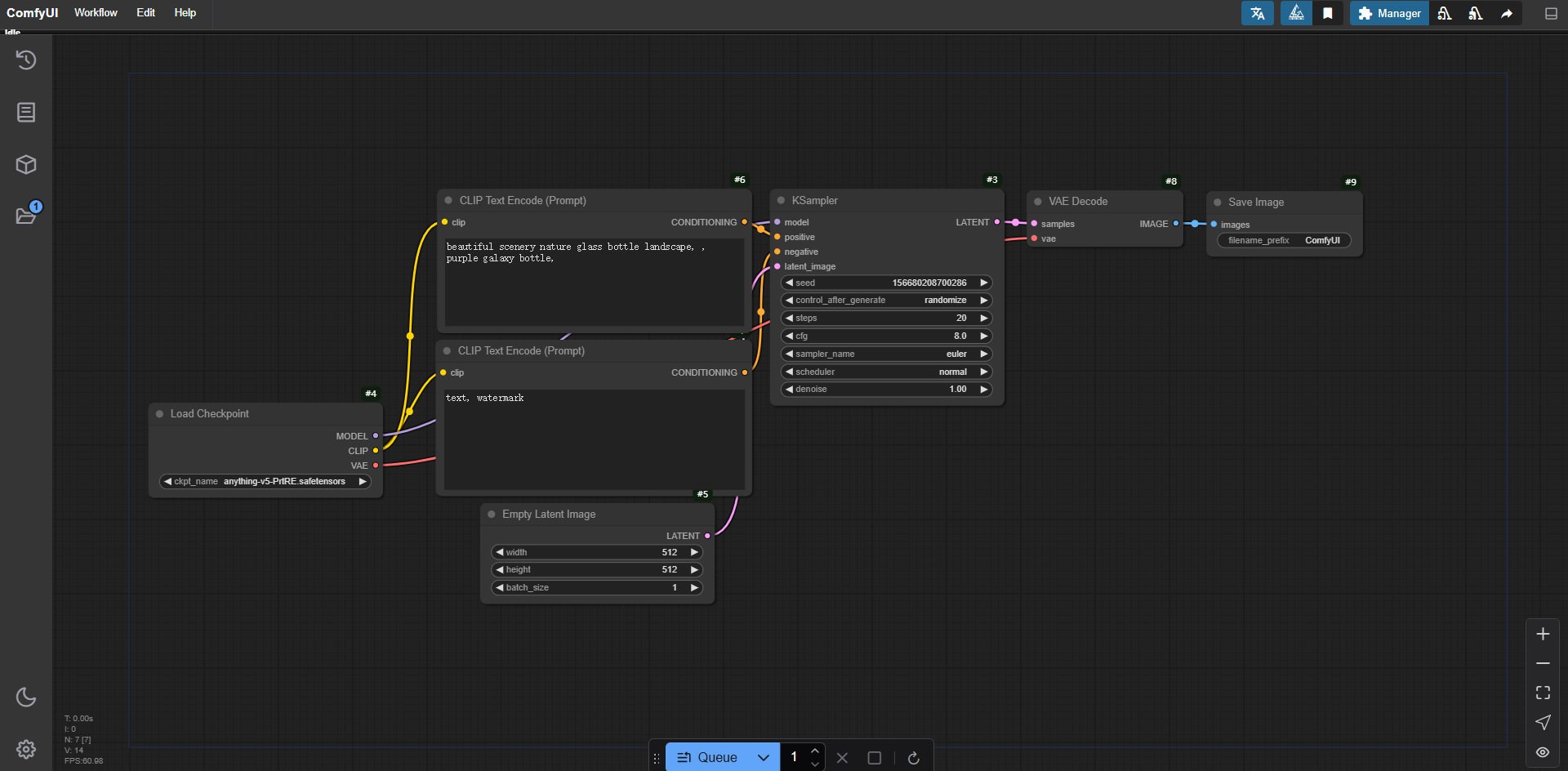The image size is (1568, 771).
Task: Collapse the KSampler node via its dot
Action: coord(782,200)
